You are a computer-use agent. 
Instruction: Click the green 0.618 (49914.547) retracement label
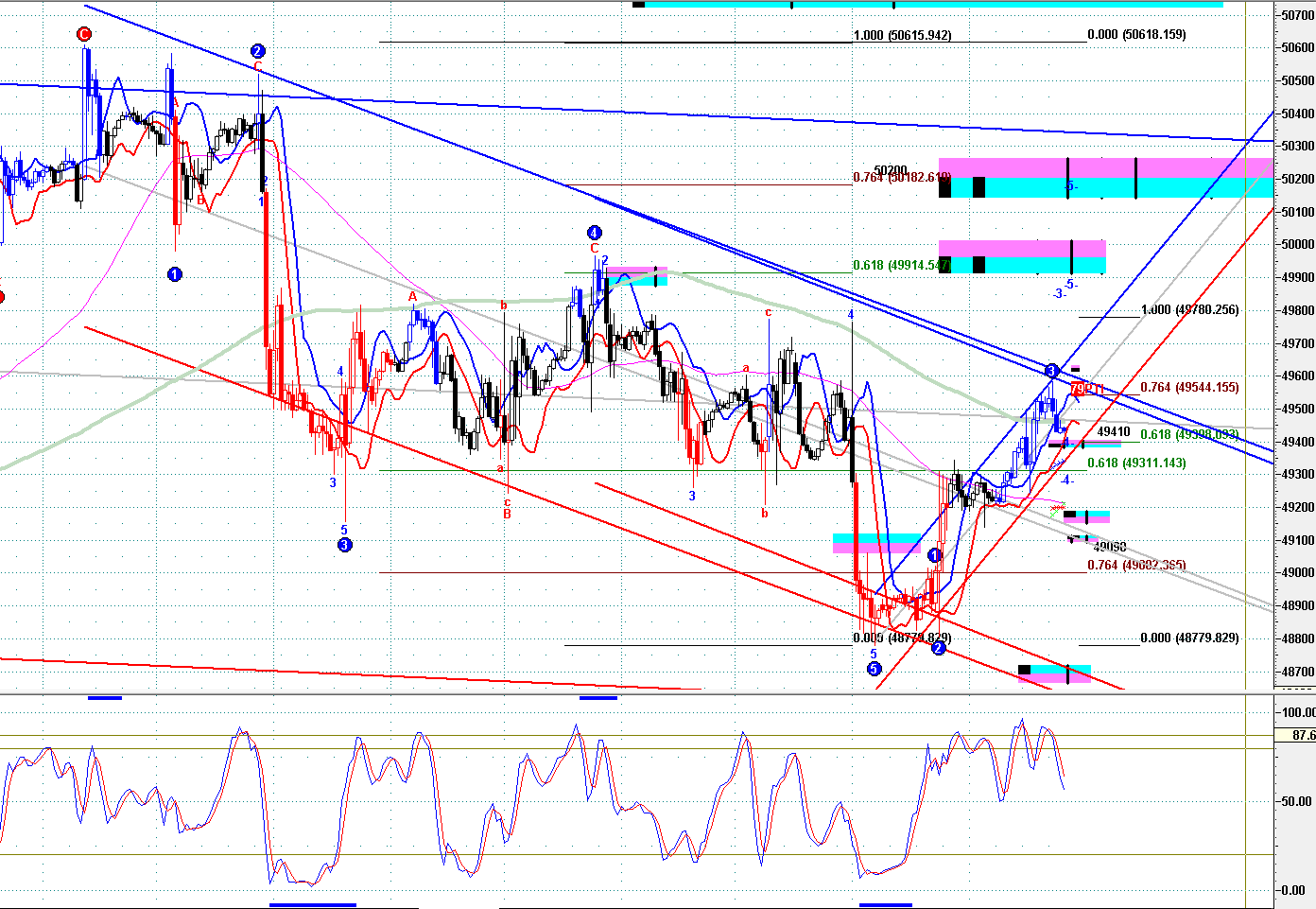[900, 266]
